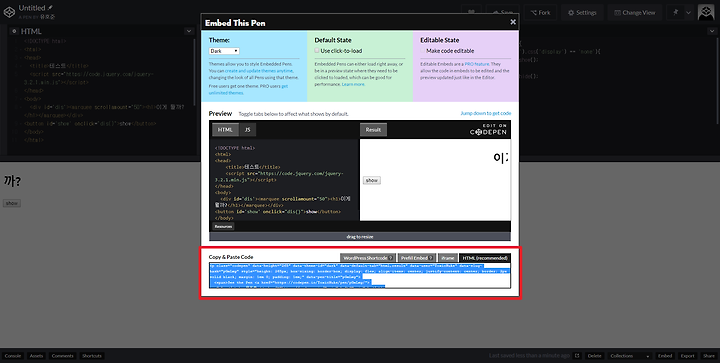Click the pin icon in header
The height and width of the screenshot is (363, 720).
[675, 13]
